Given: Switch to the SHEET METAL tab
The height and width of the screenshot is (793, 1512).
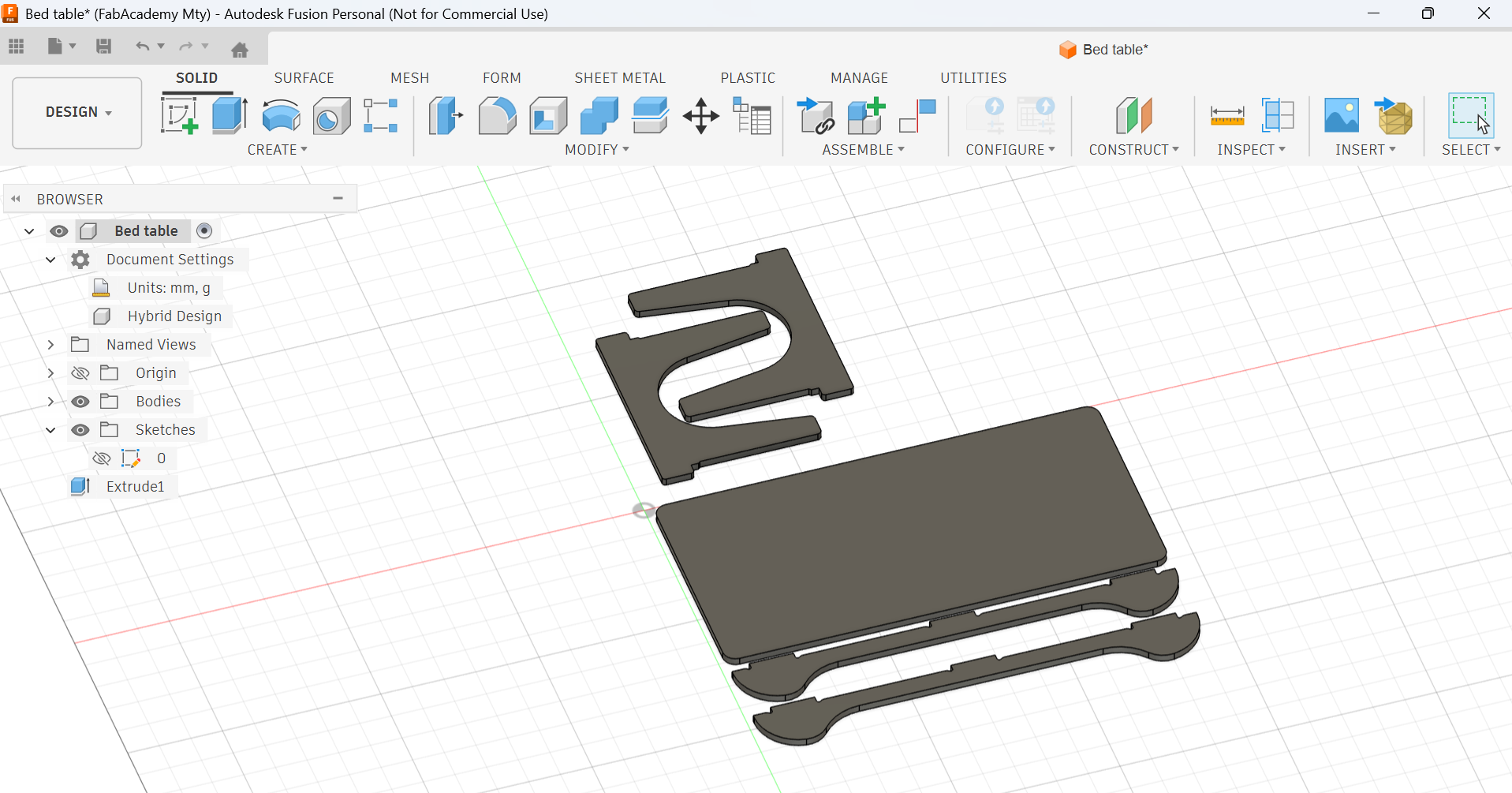Looking at the screenshot, I should tap(620, 78).
